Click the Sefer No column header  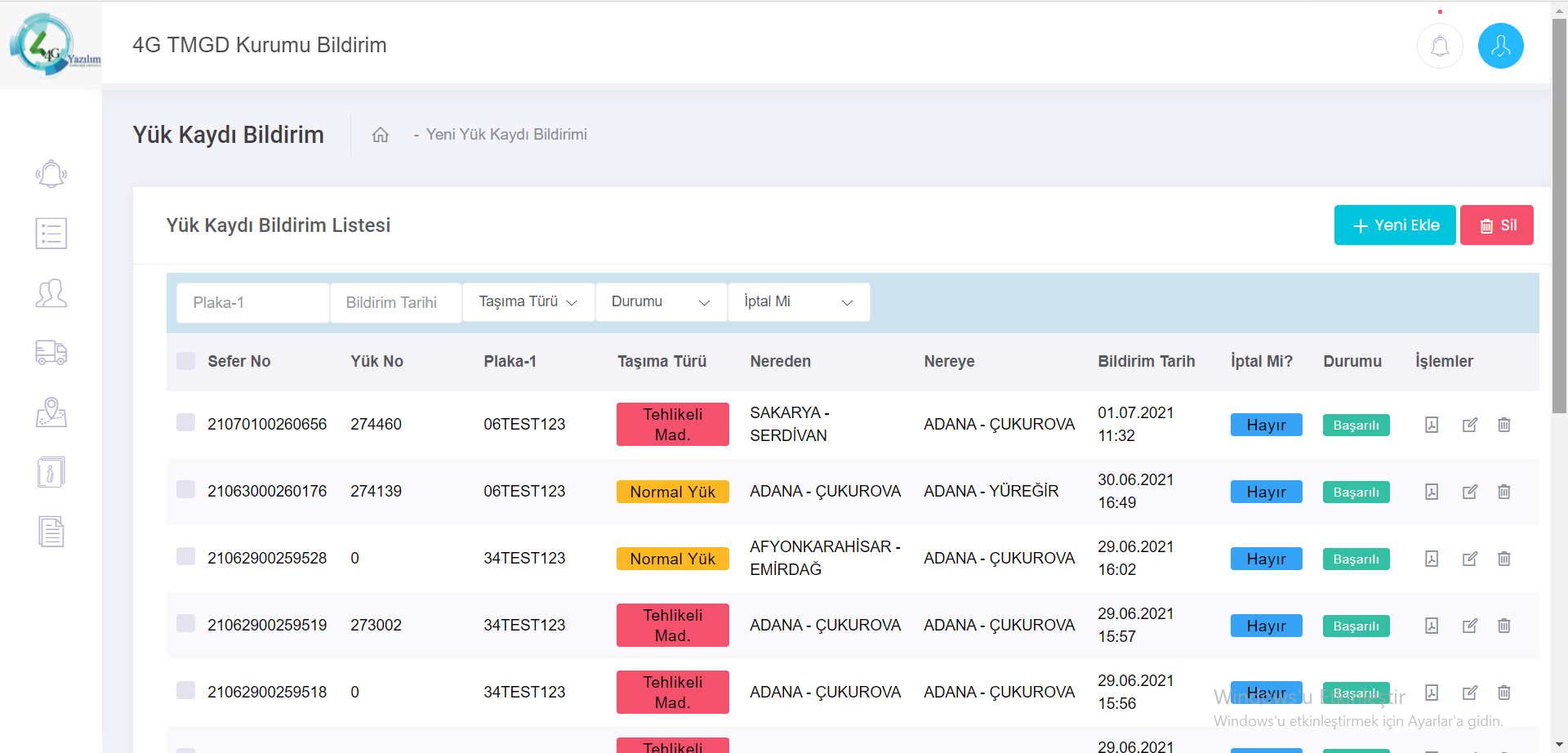click(x=238, y=361)
